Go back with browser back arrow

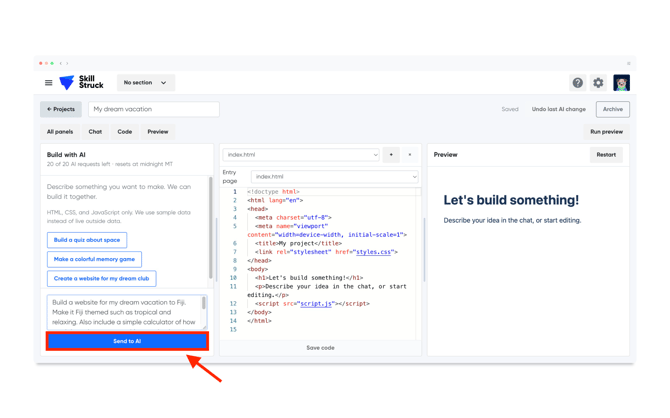(61, 63)
